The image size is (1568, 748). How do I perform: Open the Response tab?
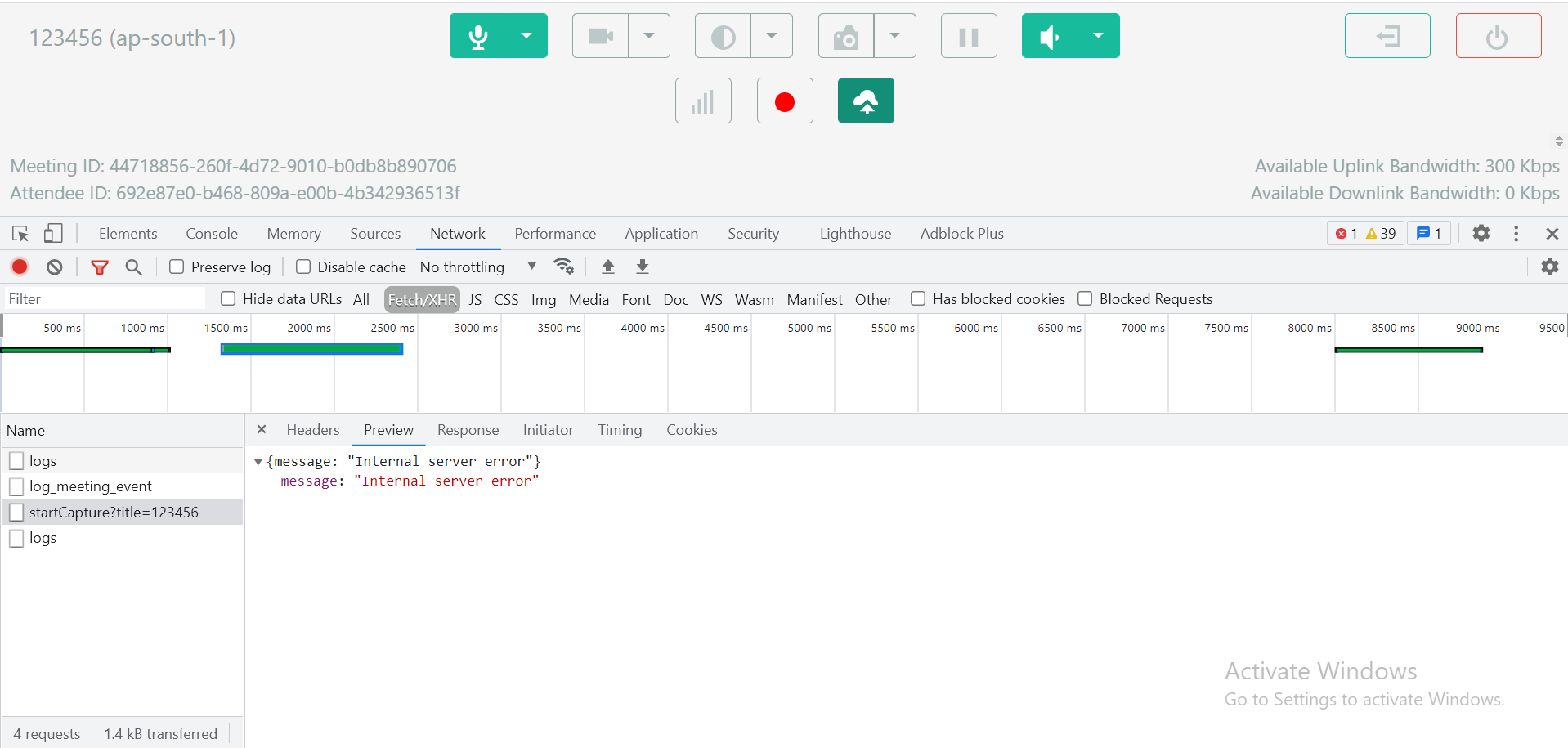[468, 430]
